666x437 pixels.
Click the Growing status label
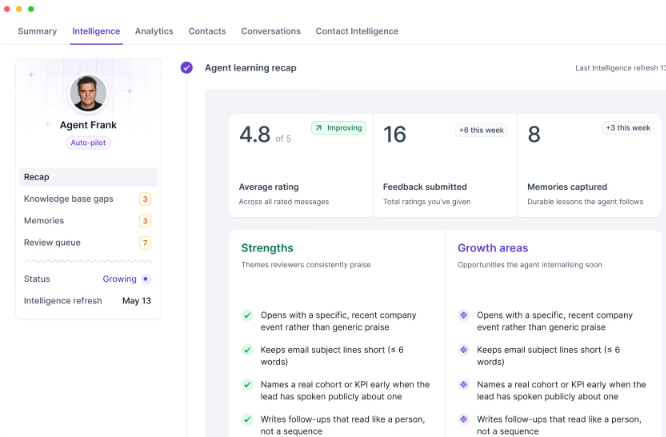tap(119, 279)
